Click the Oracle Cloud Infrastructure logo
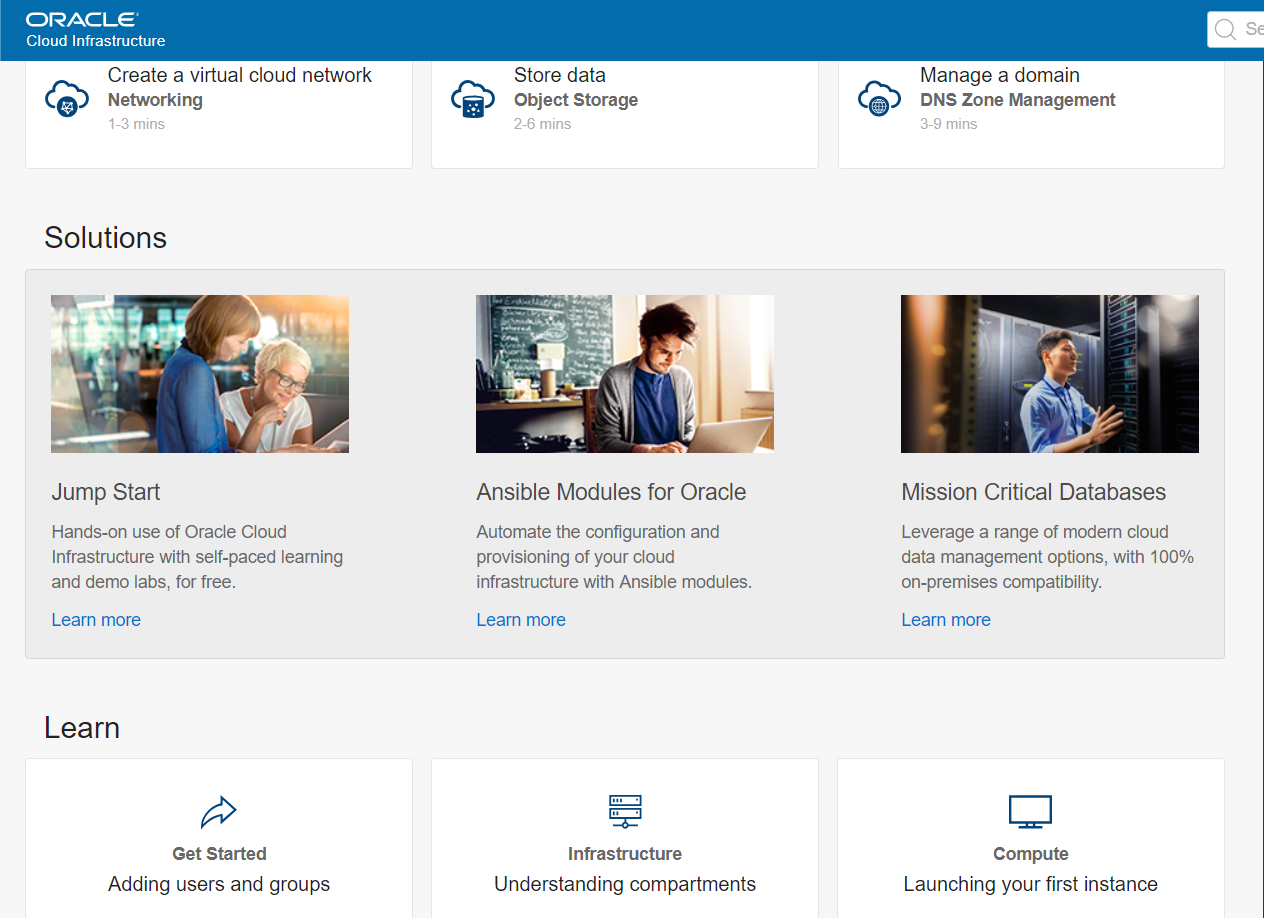 pyautogui.click(x=95, y=30)
